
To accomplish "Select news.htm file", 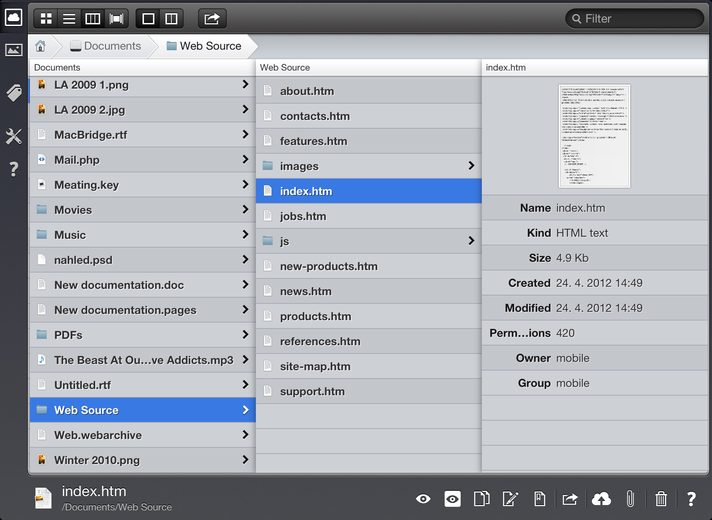I will tap(368, 291).
